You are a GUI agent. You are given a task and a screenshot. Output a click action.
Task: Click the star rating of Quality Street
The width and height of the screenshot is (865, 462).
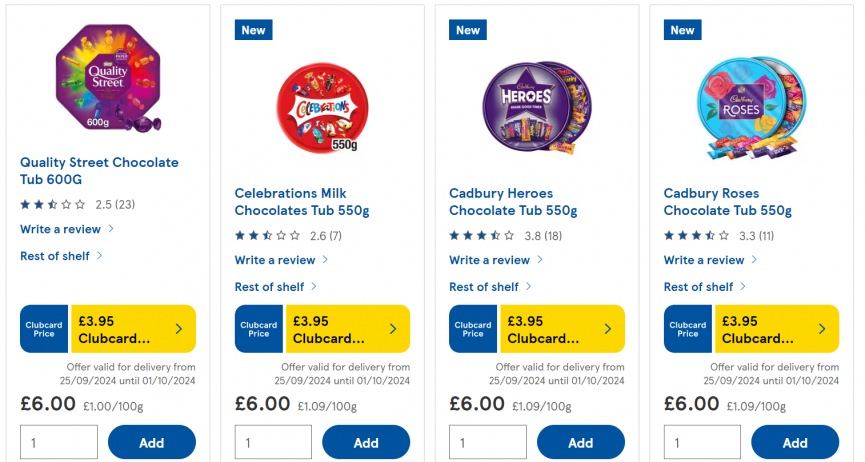pyautogui.click(x=53, y=205)
